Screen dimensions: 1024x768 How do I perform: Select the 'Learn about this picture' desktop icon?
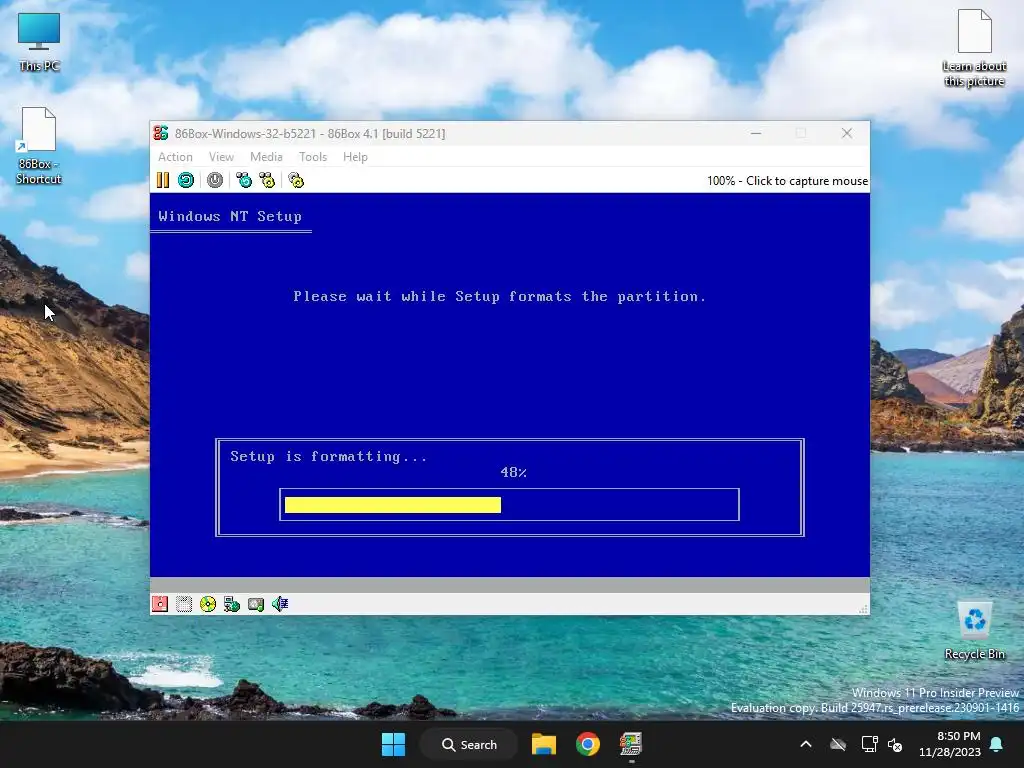(x=974, y=48)
